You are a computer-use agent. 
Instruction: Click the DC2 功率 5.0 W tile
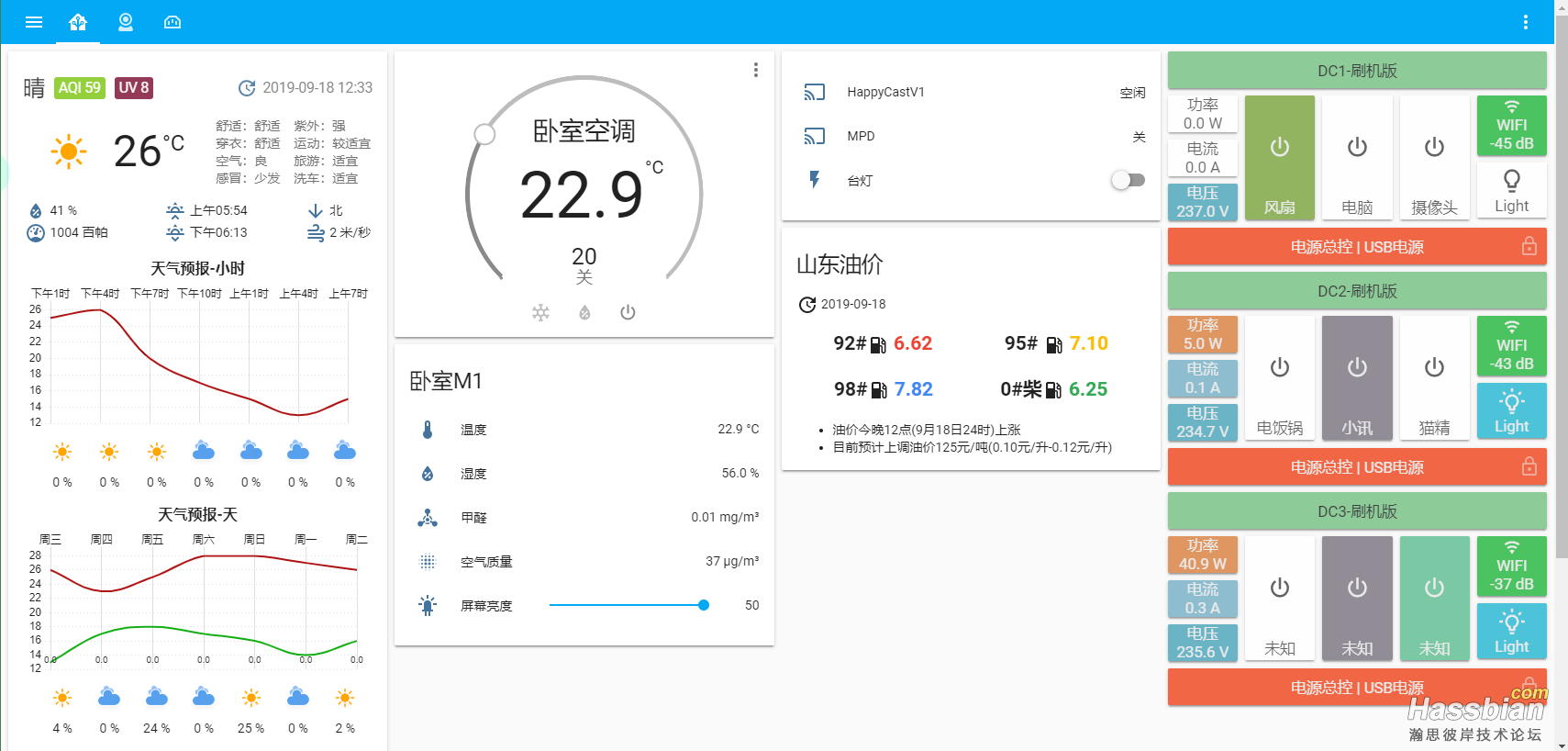(1203, 334)
